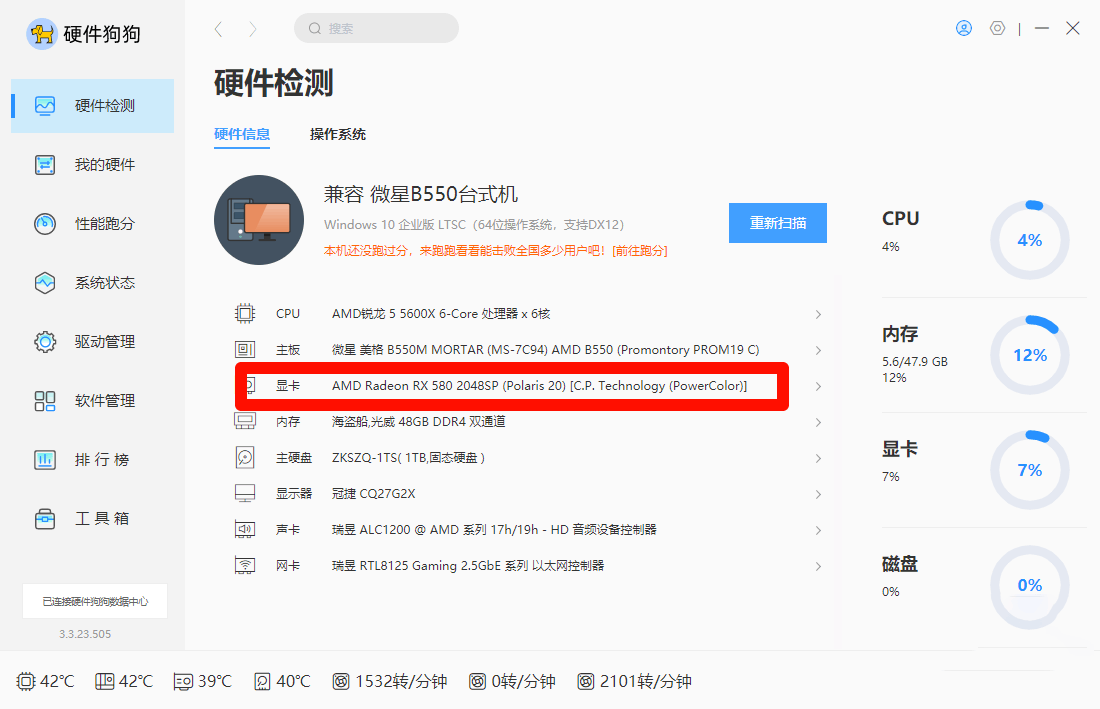The width and height of the screenshot is (1100, 709).
Task: Click the 软件管理 grid icon
Action: click(x=45, y=400)
